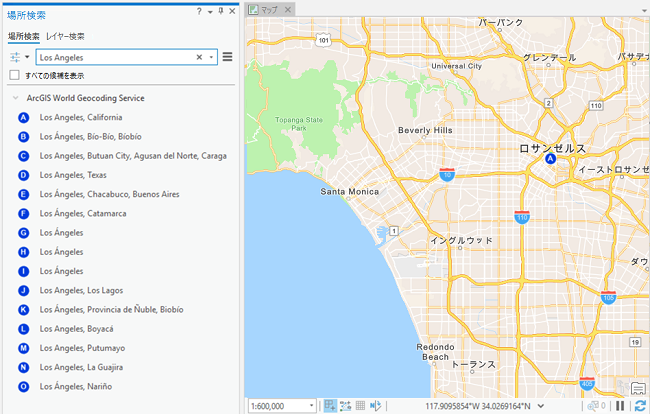Clear the Los Angeles search text
The height and width of the screenshot is (414, 650).
199,58
